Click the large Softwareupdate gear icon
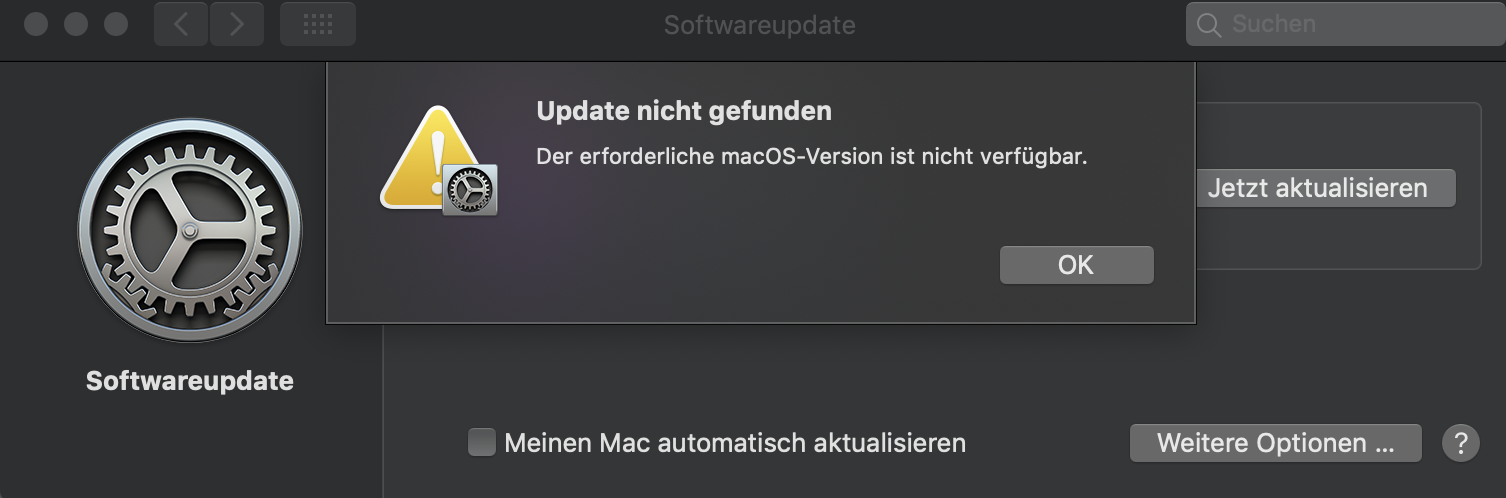1506x498 pixels. (x=189, y=230)
